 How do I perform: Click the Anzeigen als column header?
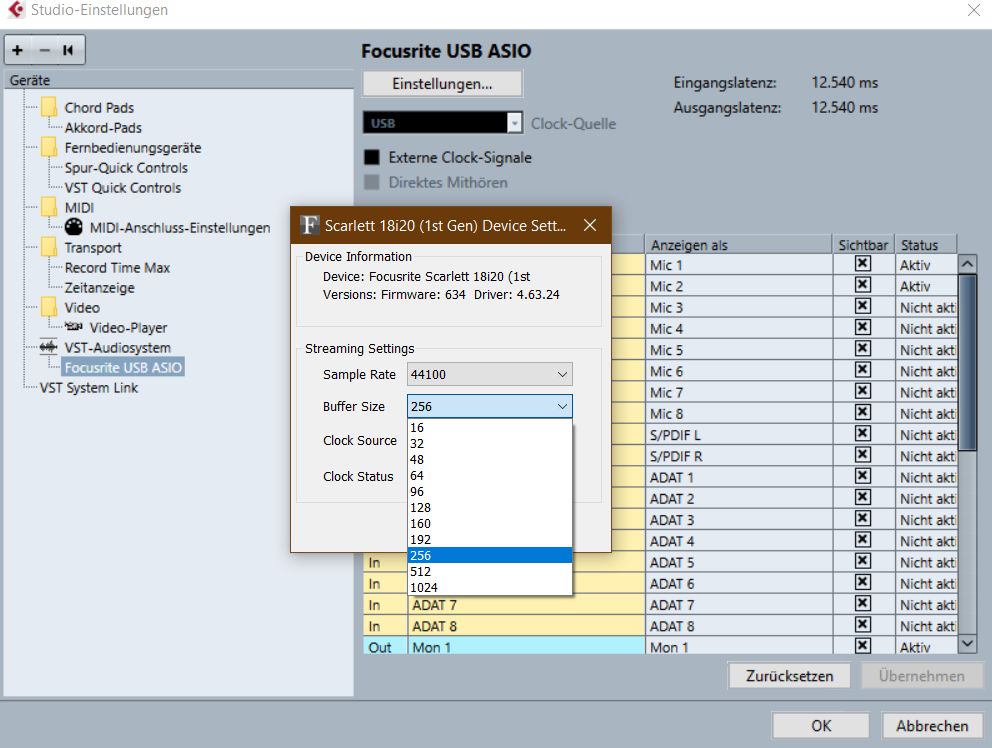pyautogui.click(x=738, y=245)
